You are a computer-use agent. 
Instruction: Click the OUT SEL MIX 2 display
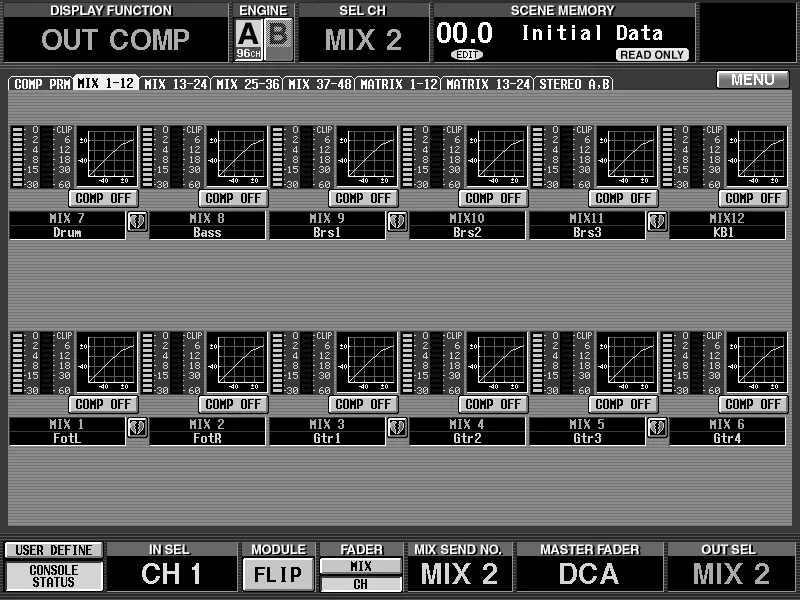(731, 574)
